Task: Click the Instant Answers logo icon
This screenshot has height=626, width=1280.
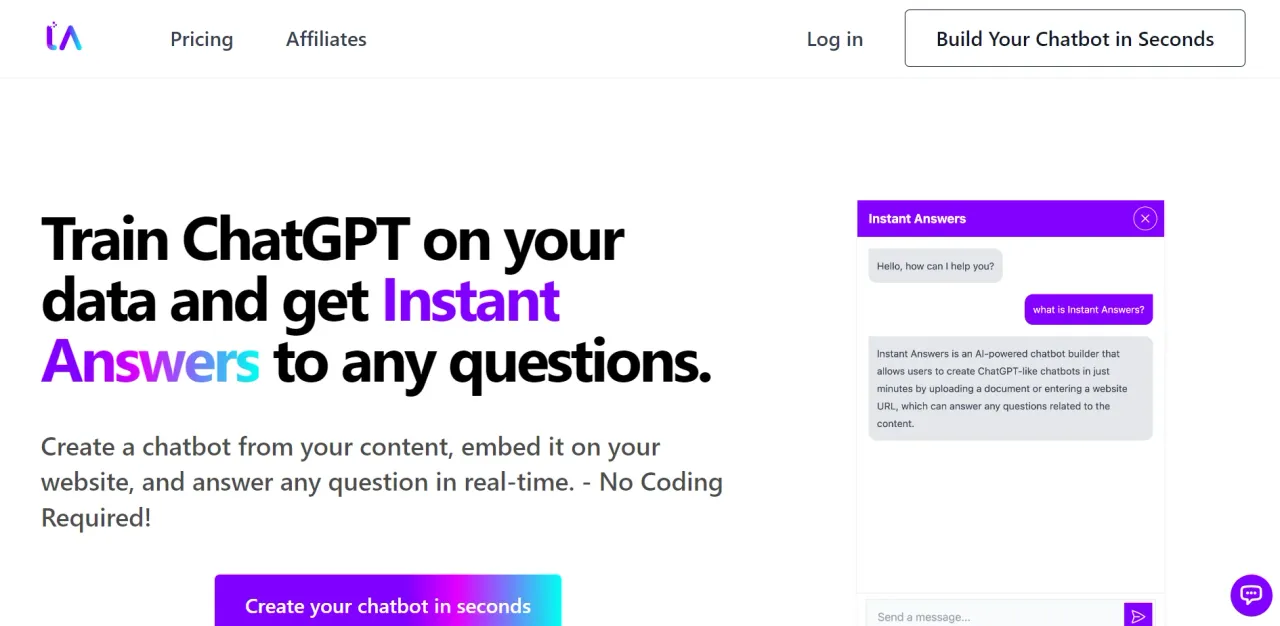Action: [x=64, y=38]
